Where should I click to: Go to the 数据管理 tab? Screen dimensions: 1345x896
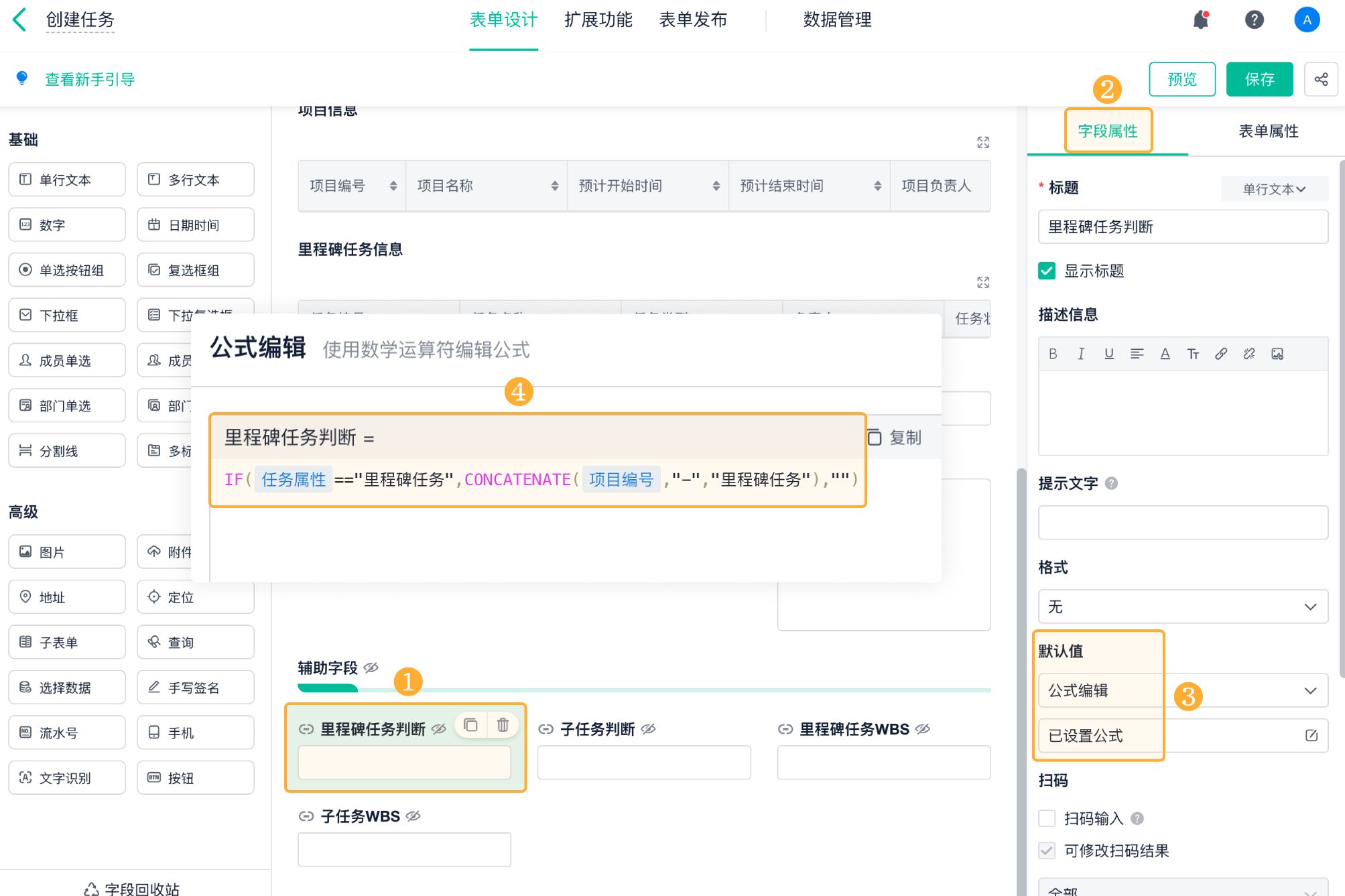click(x=837, y=20)
